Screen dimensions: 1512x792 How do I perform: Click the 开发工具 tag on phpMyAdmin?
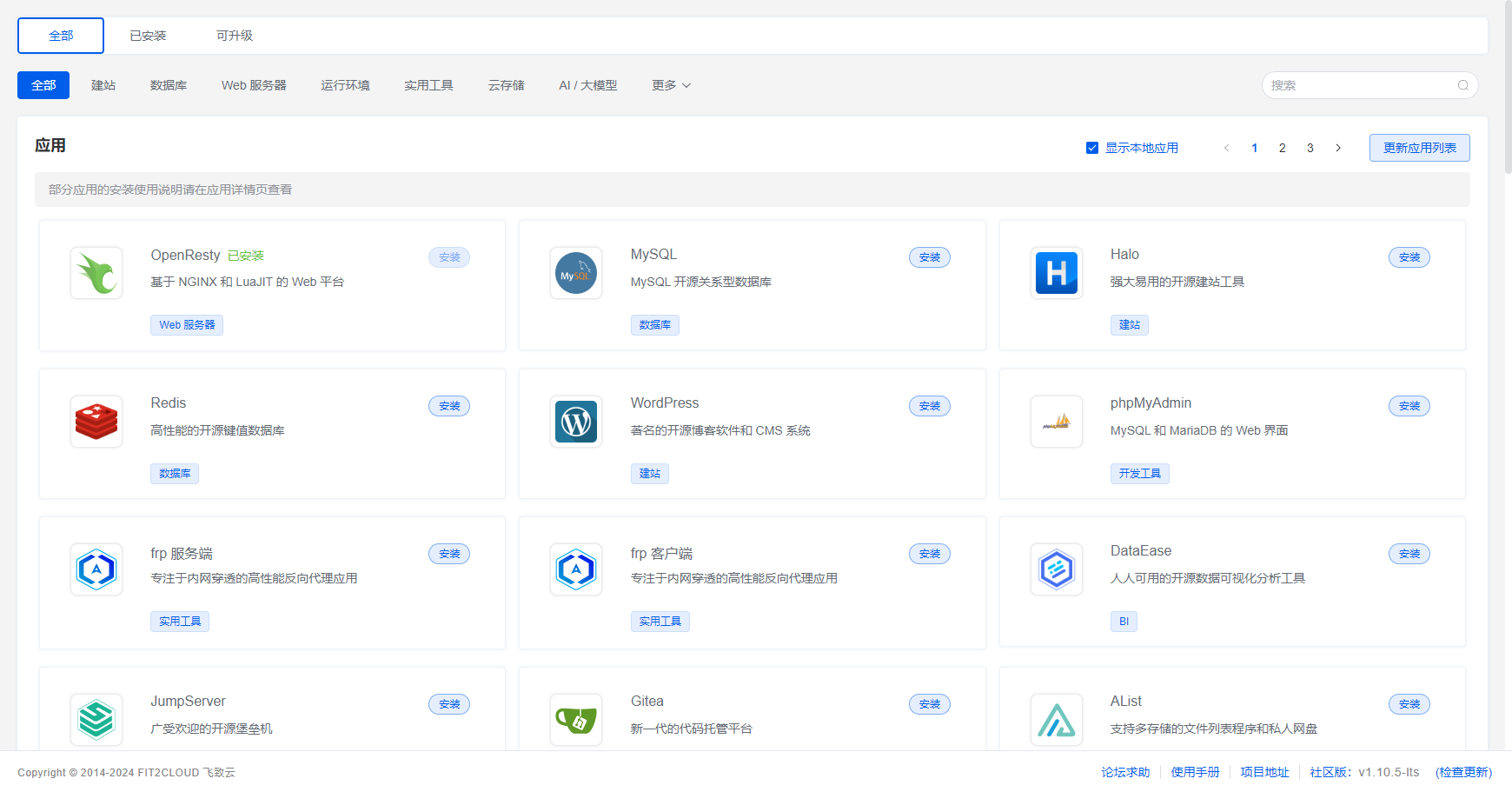[x=1140, y=474]
